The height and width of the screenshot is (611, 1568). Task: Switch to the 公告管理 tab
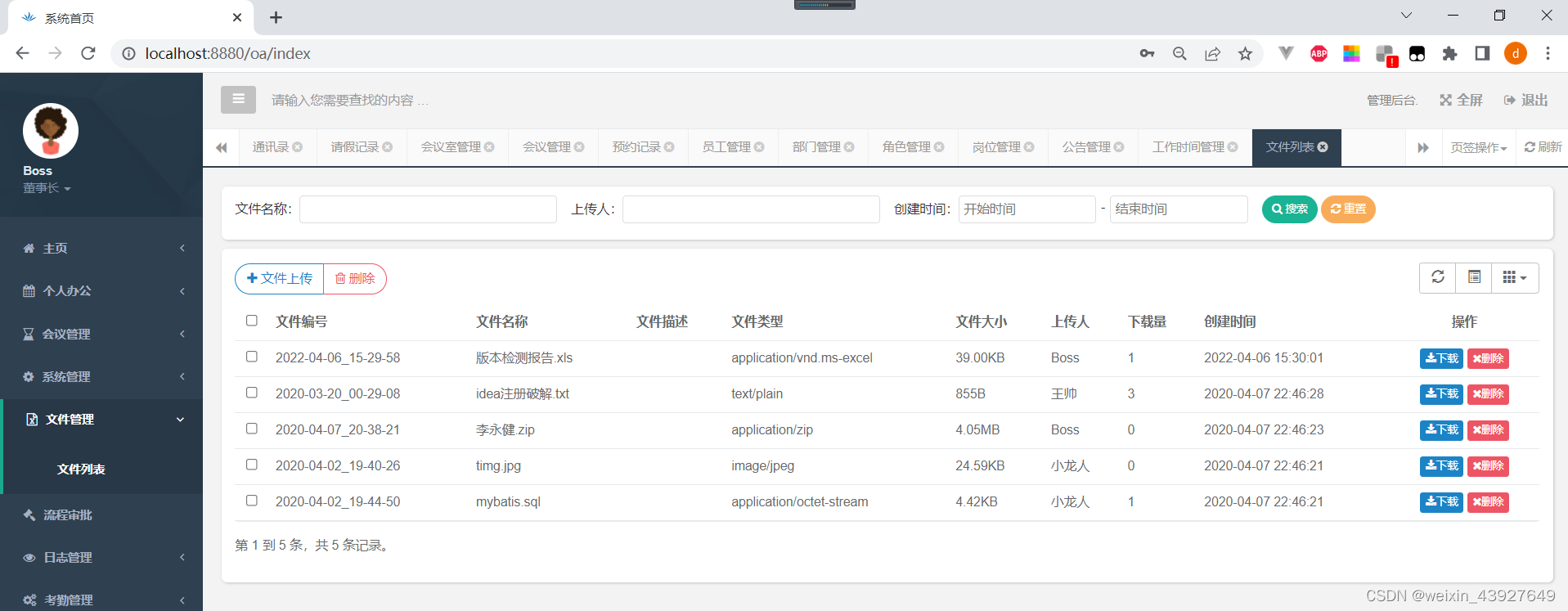point(1086,147)
